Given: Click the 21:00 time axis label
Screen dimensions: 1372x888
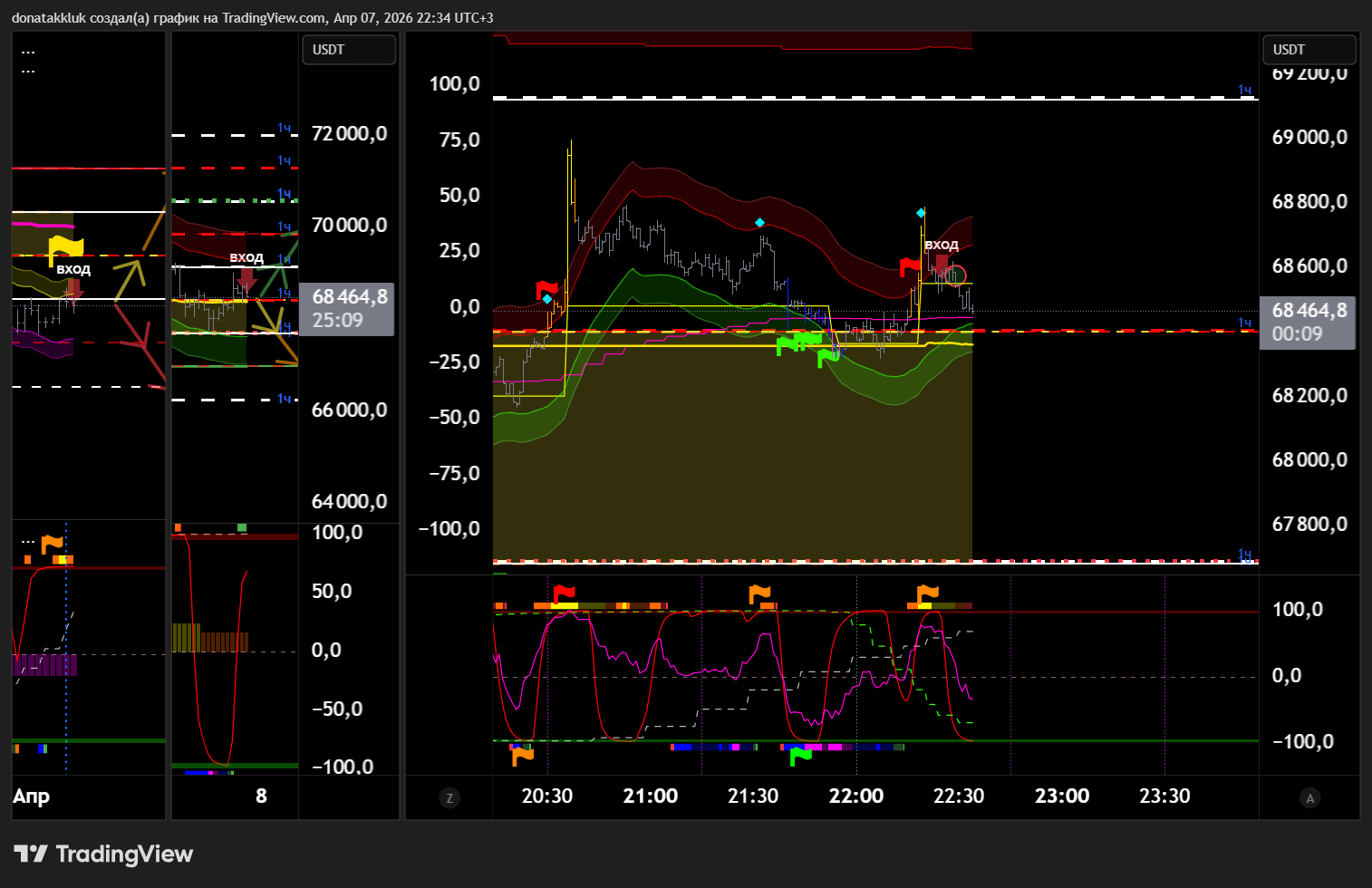Looking at the screenshot, I should (651, 796).
